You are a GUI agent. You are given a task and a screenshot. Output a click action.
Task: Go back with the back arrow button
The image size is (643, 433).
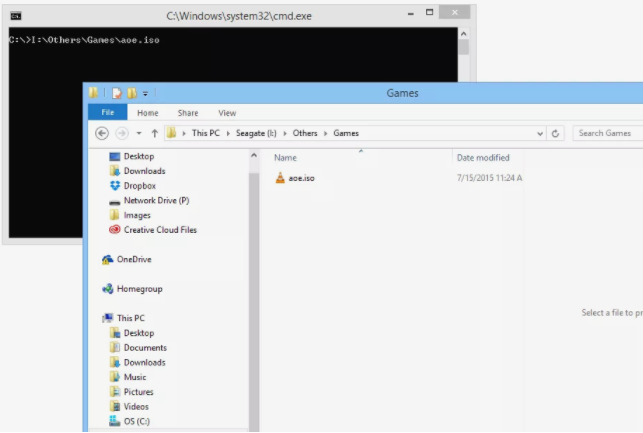[x=102, y=133]
